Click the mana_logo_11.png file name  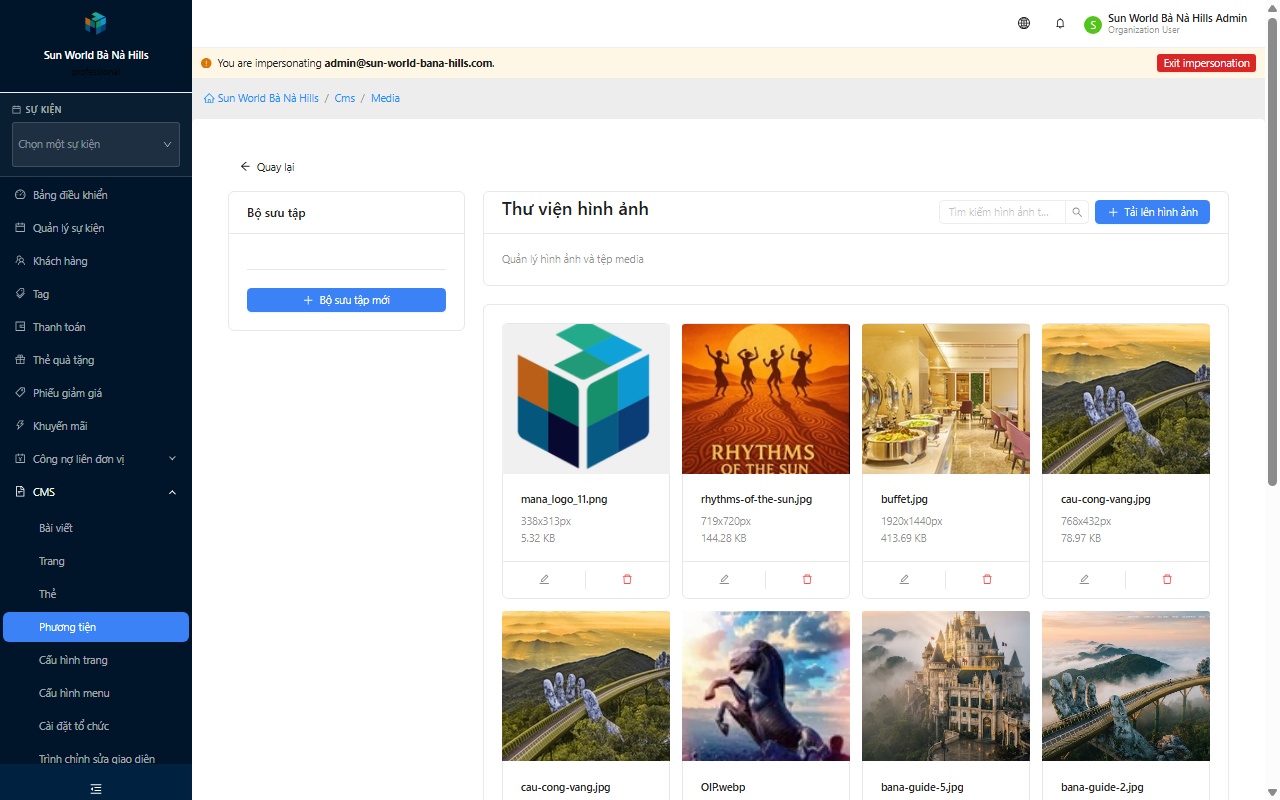point(564,499)
